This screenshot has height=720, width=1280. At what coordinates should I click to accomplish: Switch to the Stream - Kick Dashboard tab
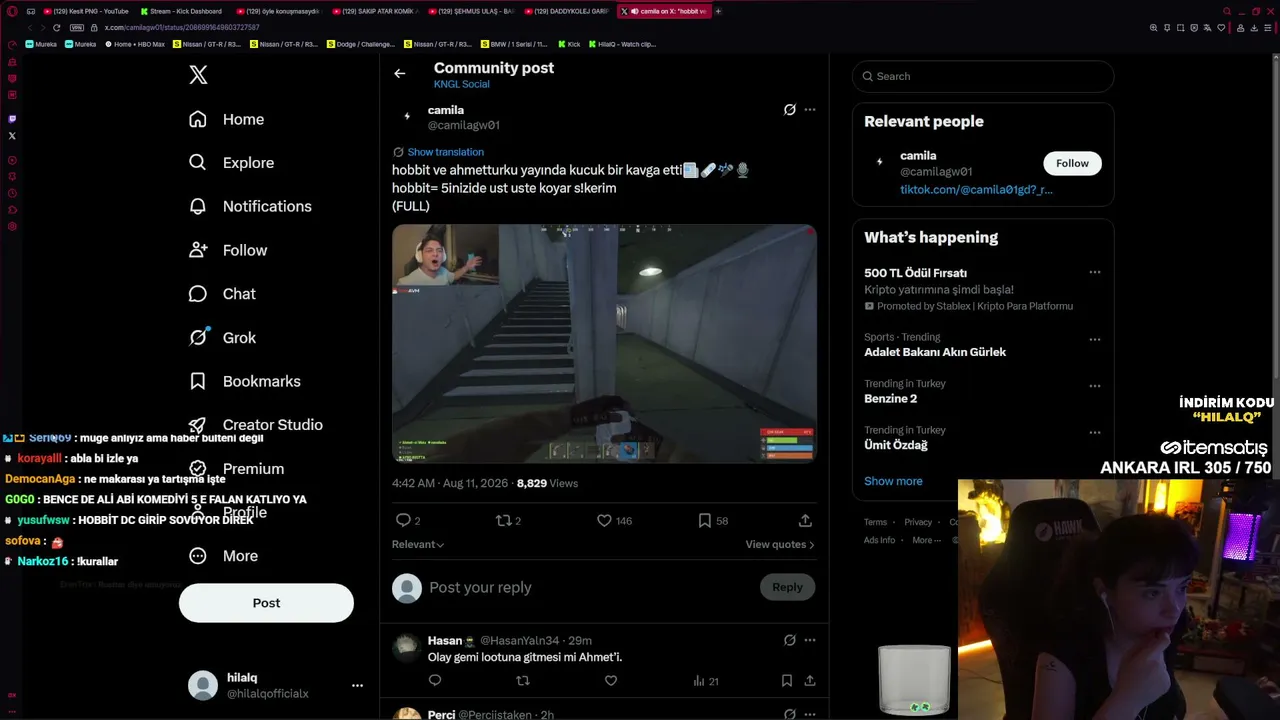180,11
